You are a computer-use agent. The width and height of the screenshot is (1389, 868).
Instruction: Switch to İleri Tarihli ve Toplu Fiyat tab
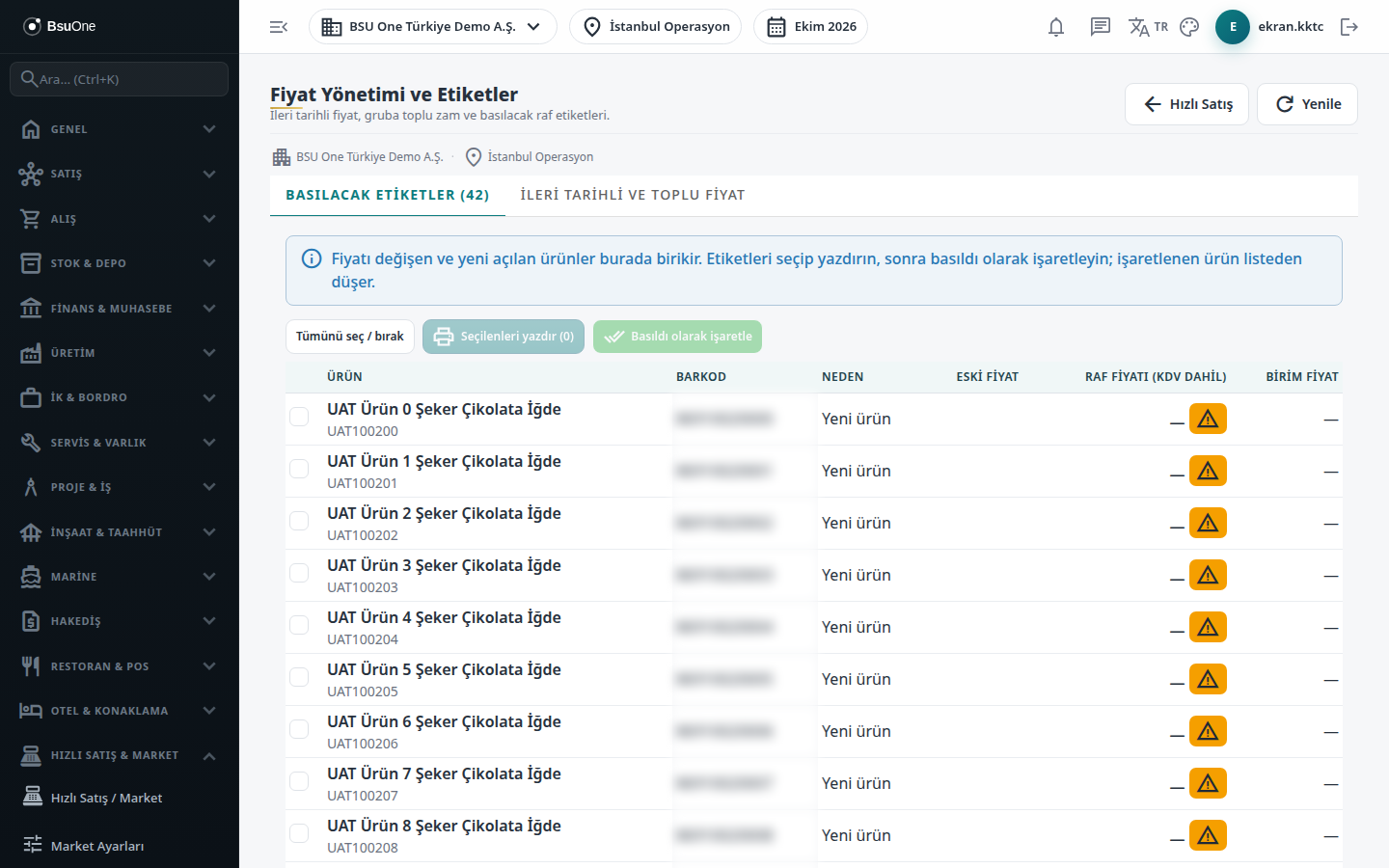(633, 195)
